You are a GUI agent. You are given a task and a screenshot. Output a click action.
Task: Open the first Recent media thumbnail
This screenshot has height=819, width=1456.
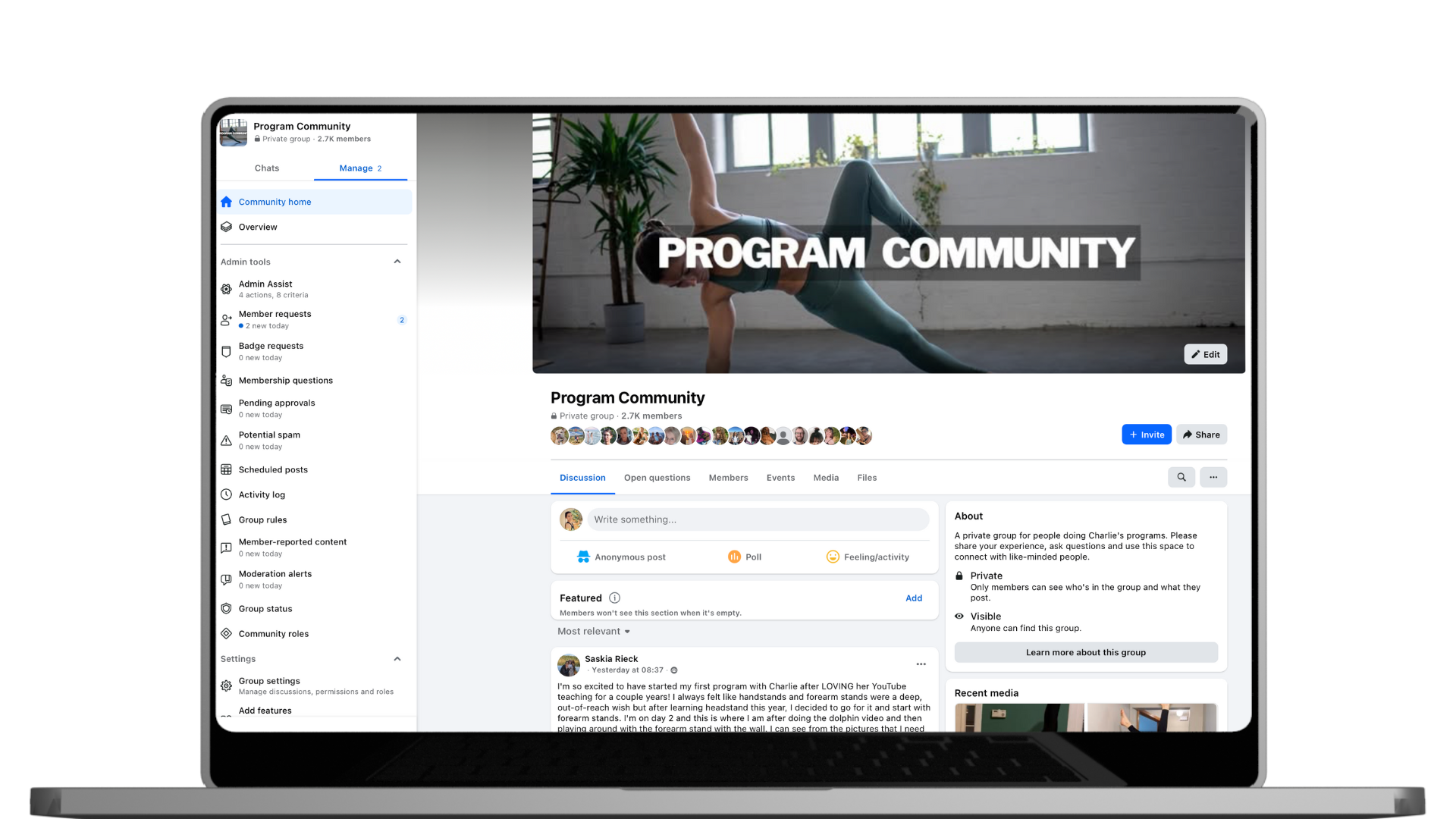[1018, 717]
